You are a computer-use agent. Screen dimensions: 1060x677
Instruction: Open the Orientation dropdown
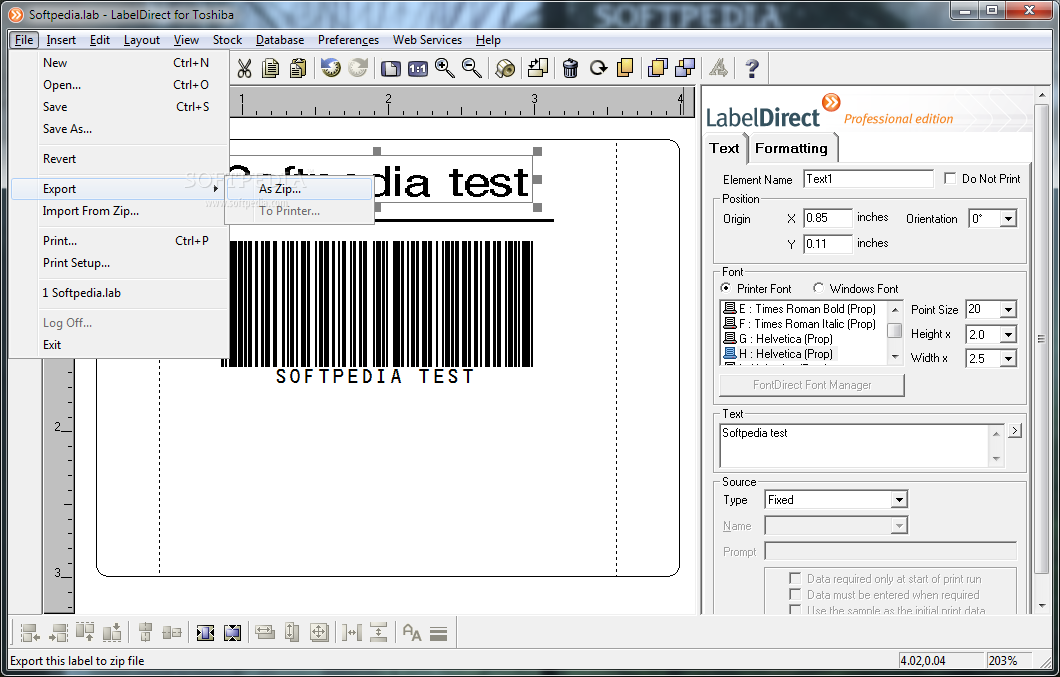(1008, 218)
